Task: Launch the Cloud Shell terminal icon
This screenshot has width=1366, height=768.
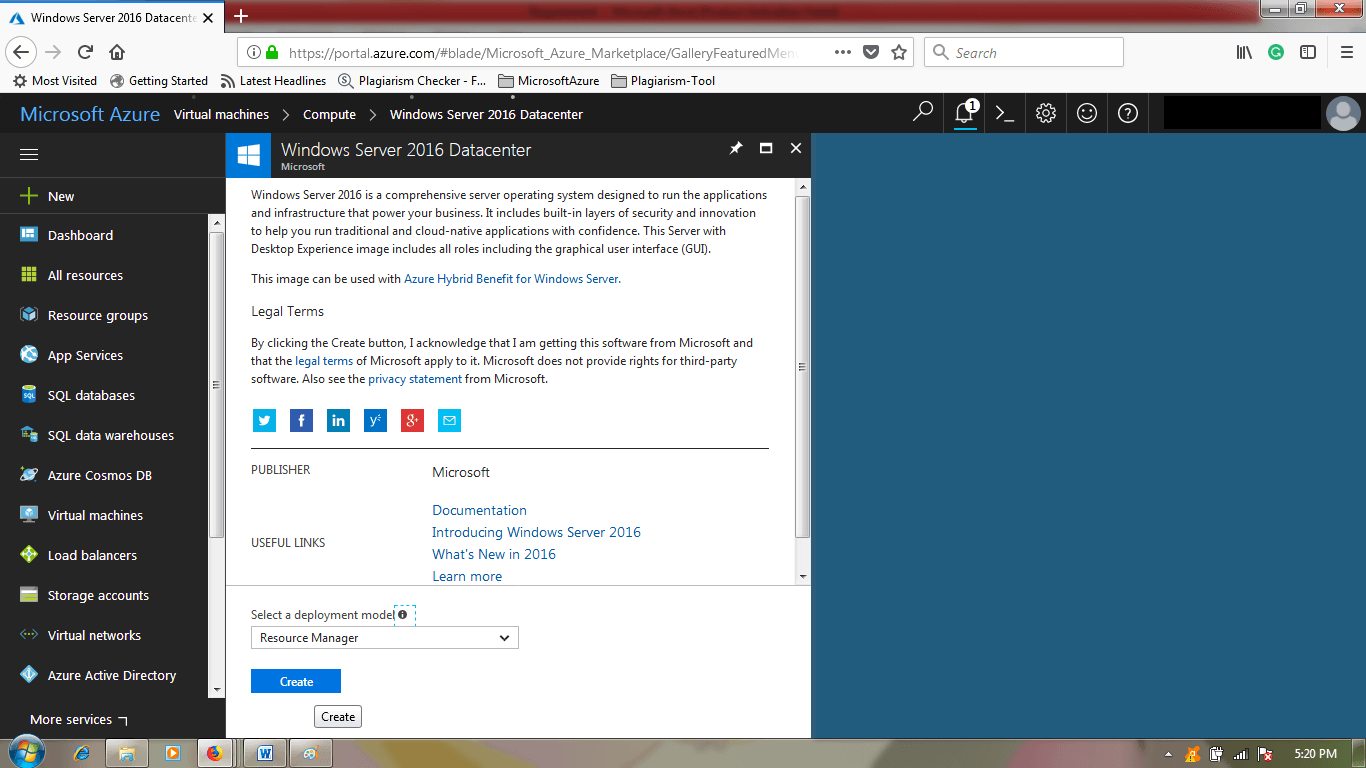Action: pos(1005,113)
